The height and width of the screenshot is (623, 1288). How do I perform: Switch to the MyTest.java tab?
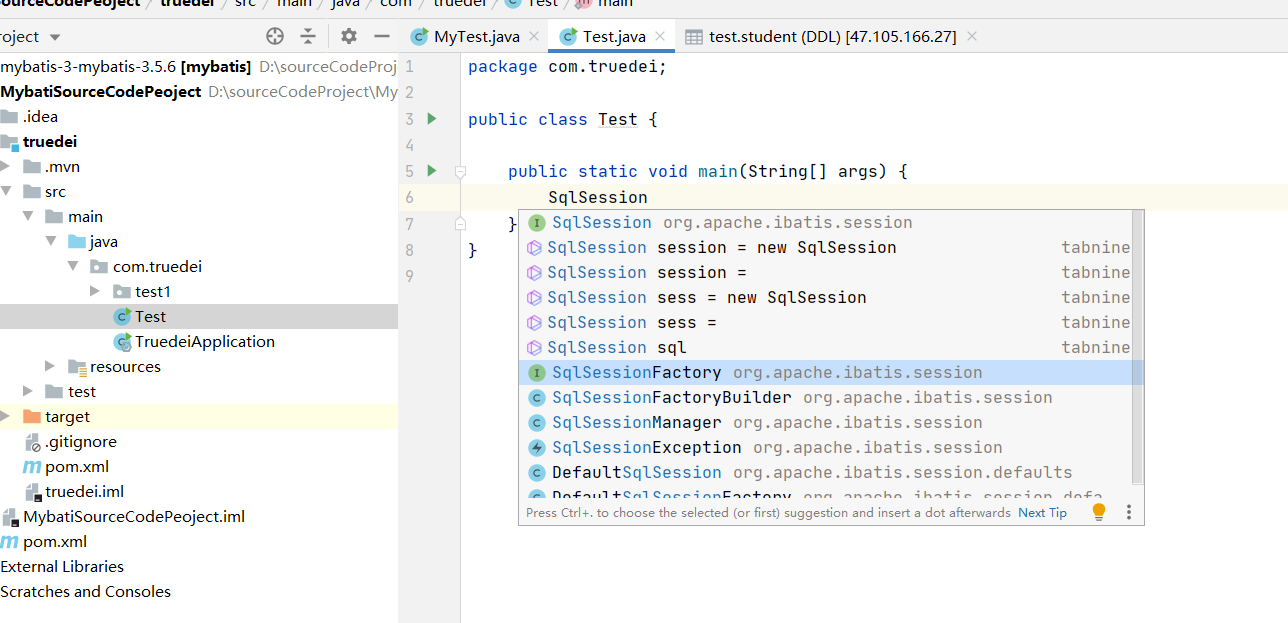tap(476, 37)
